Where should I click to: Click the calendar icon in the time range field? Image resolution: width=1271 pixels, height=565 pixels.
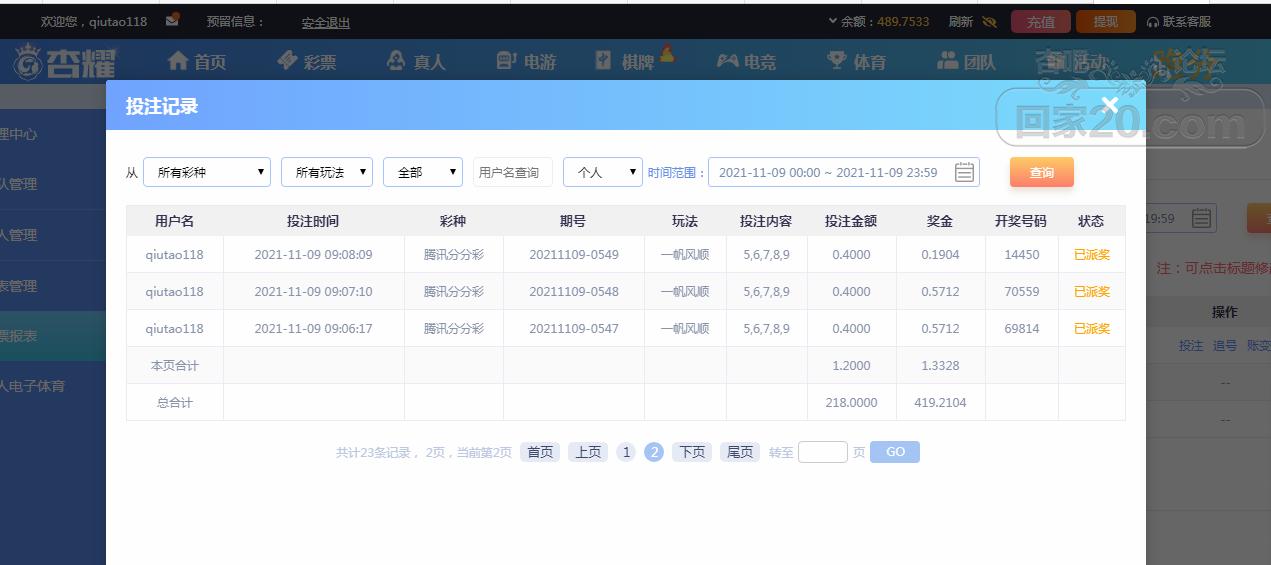(x=964, y=172)
